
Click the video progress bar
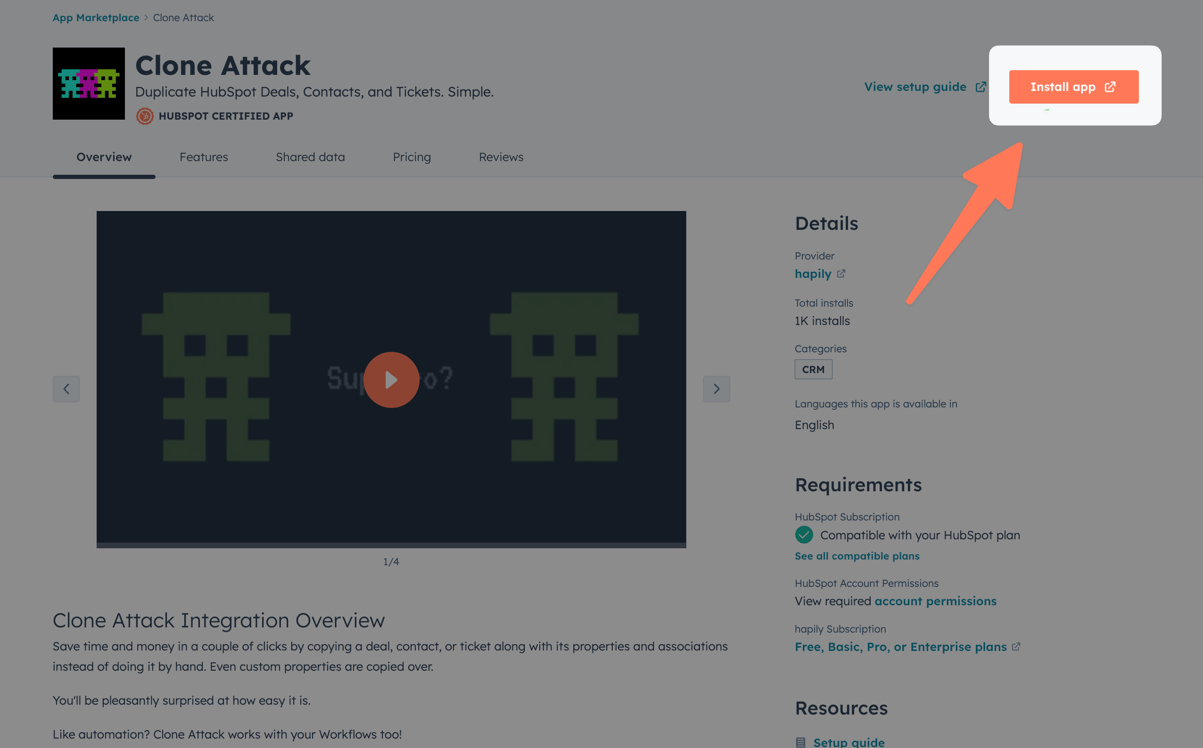[x=391, y=545]
